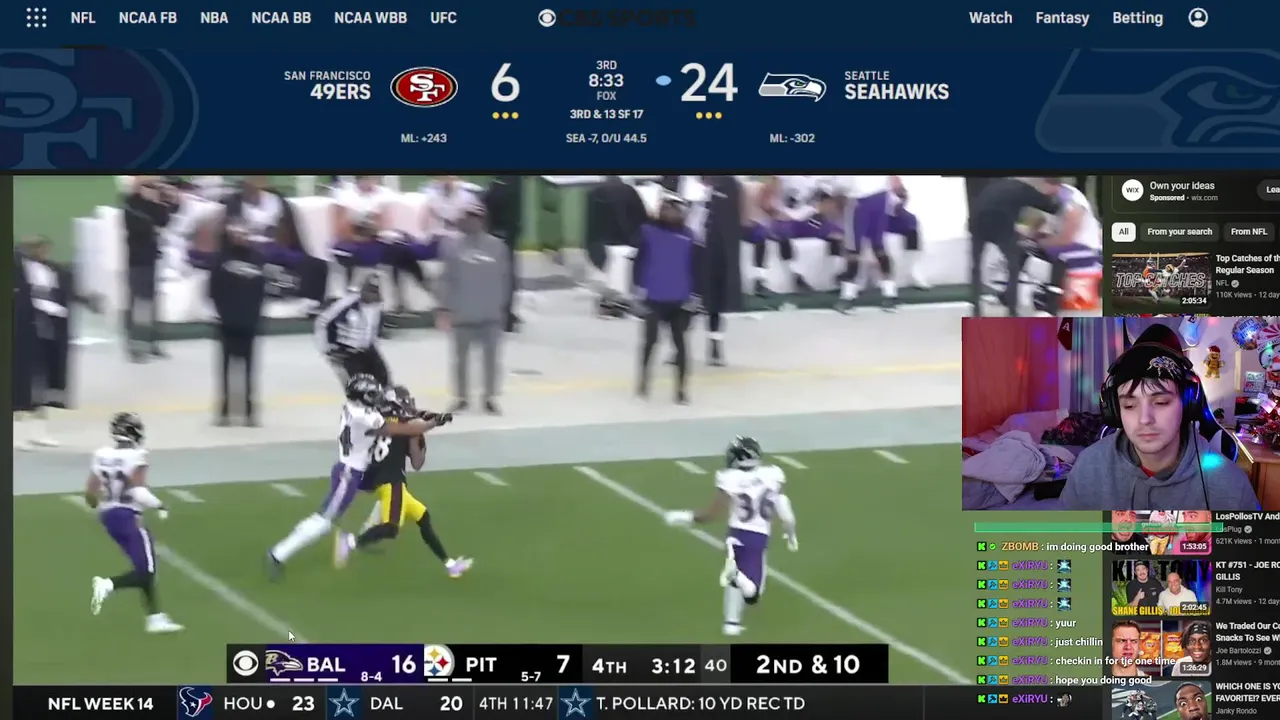
Task: Click the NFL WEEK 14 ticker label
Action: (x=101, y=703)
